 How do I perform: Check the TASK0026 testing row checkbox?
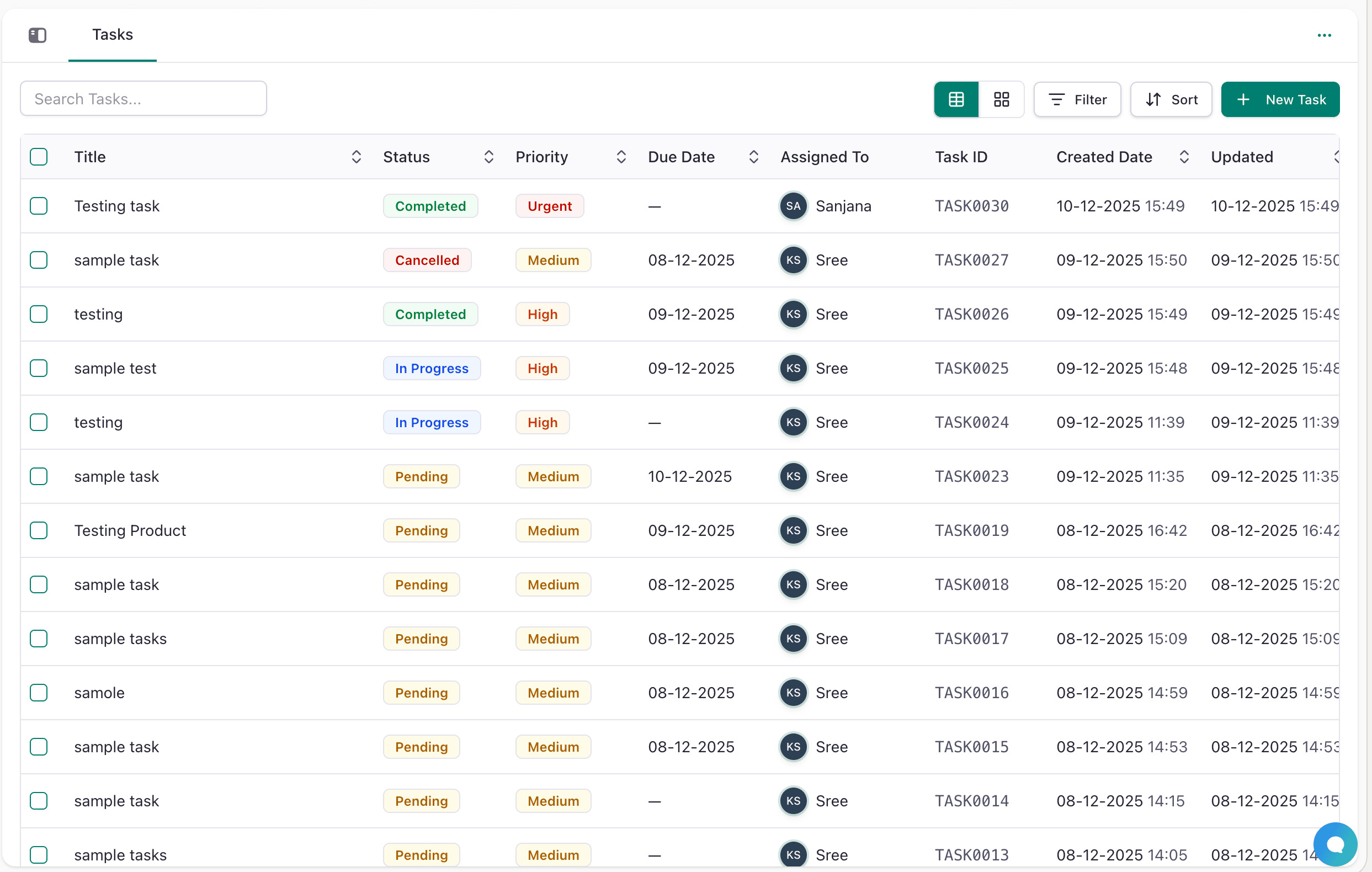tap(39, 314)
